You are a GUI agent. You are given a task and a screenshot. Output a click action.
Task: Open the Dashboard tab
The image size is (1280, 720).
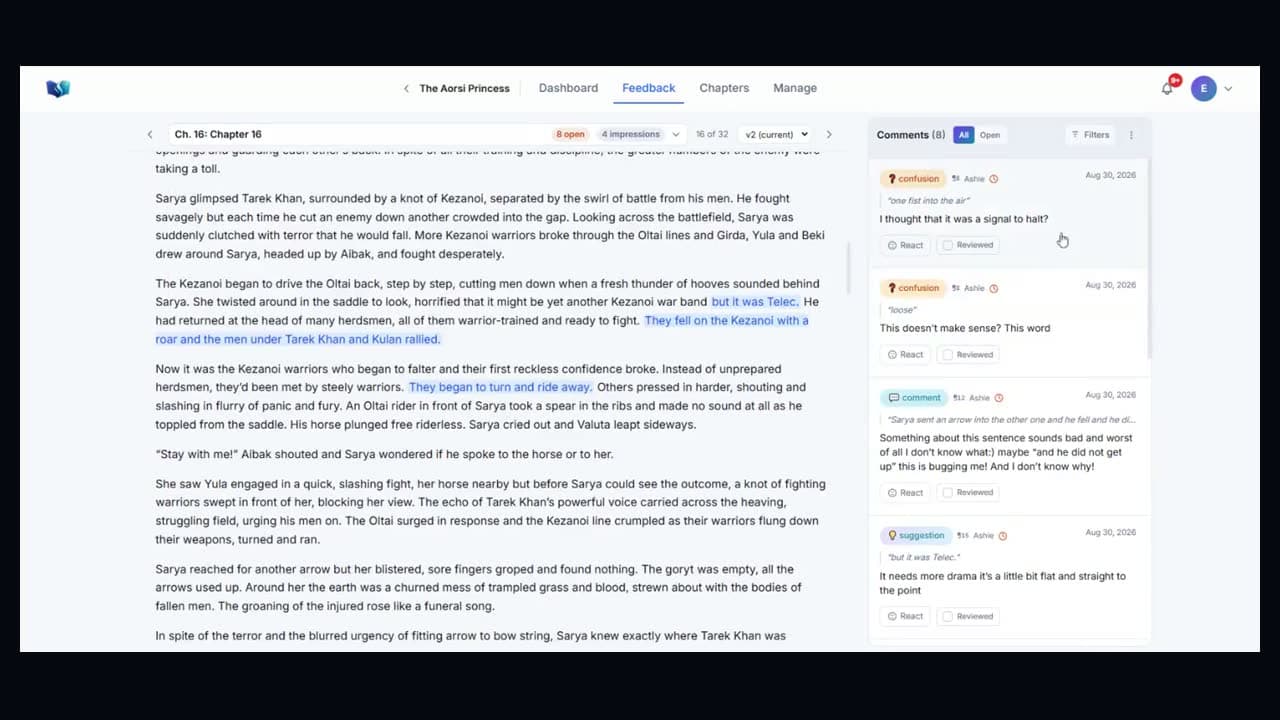click(568, 88)
